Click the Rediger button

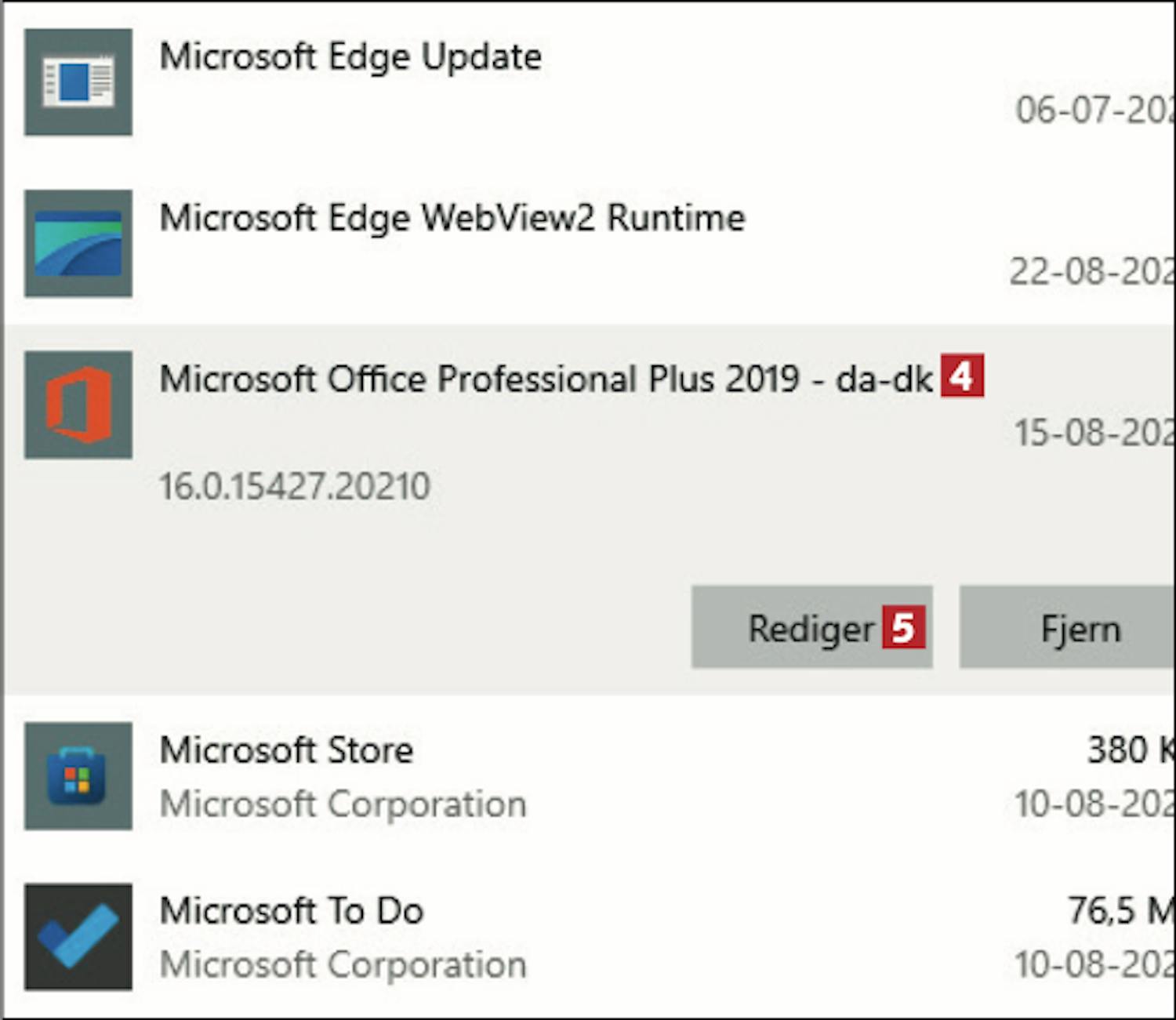coord(811,627)
